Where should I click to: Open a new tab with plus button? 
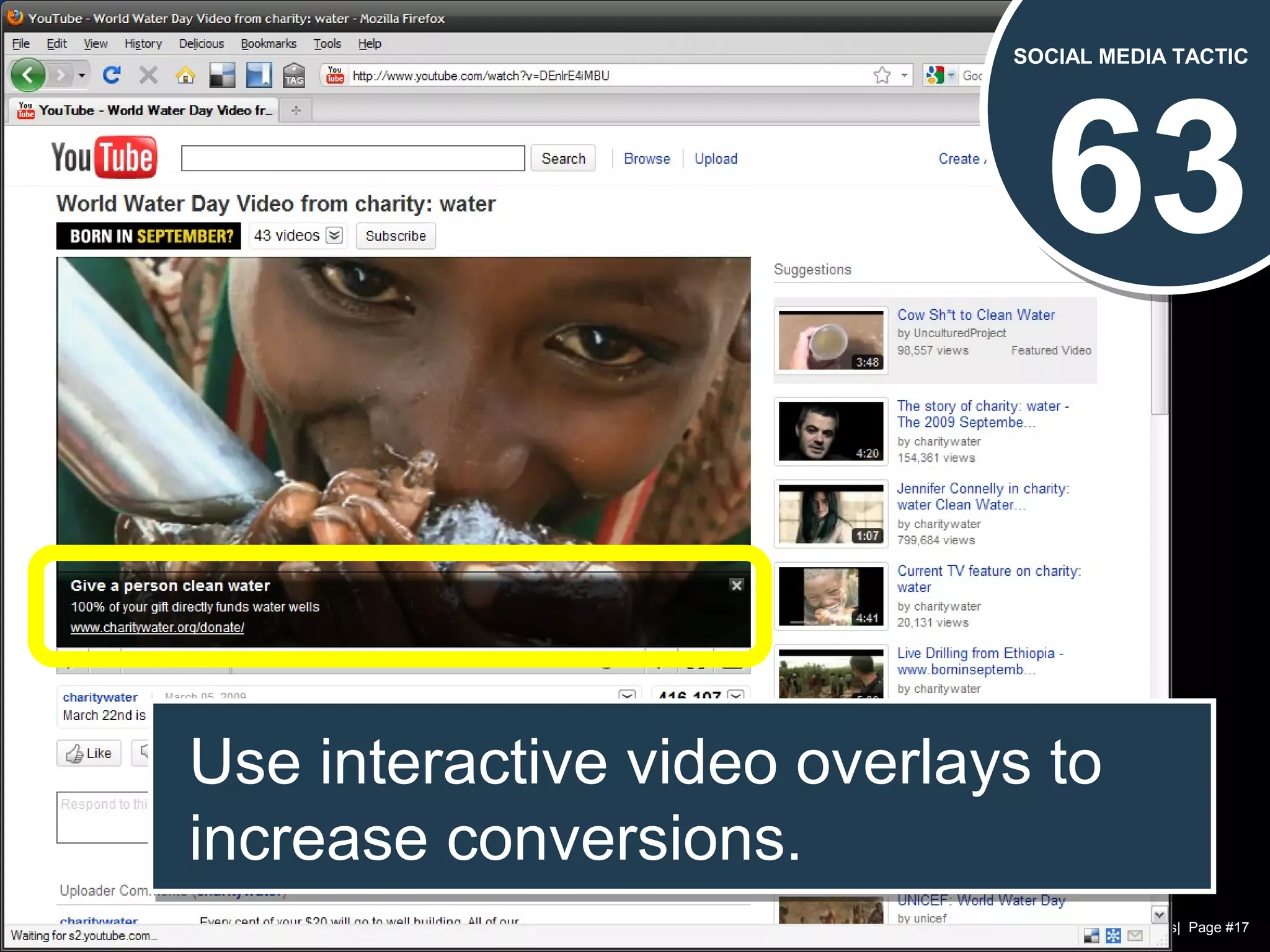tap(296, 110)
